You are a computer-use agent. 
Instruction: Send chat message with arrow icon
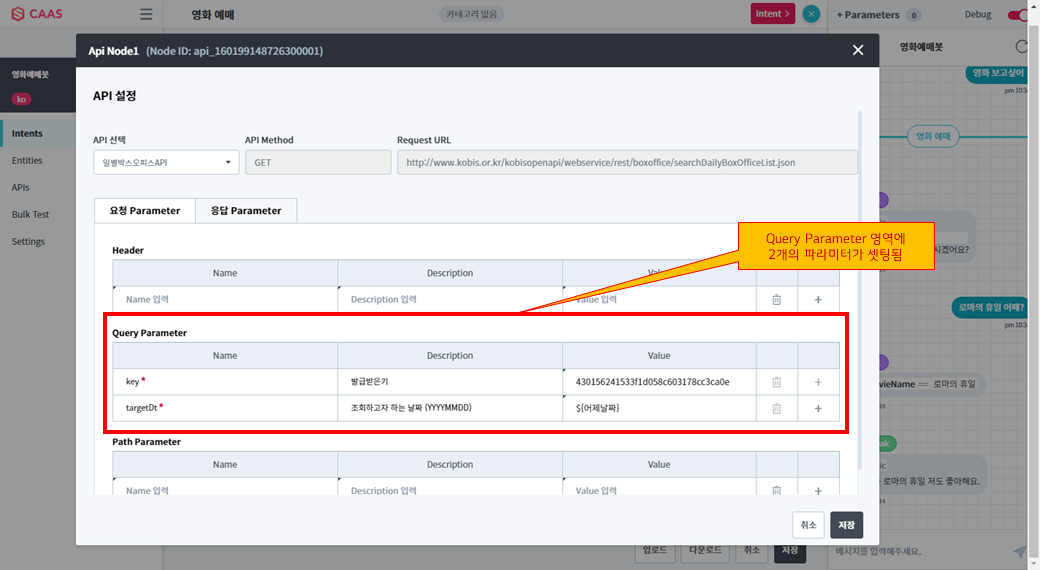coord(1019,551)
